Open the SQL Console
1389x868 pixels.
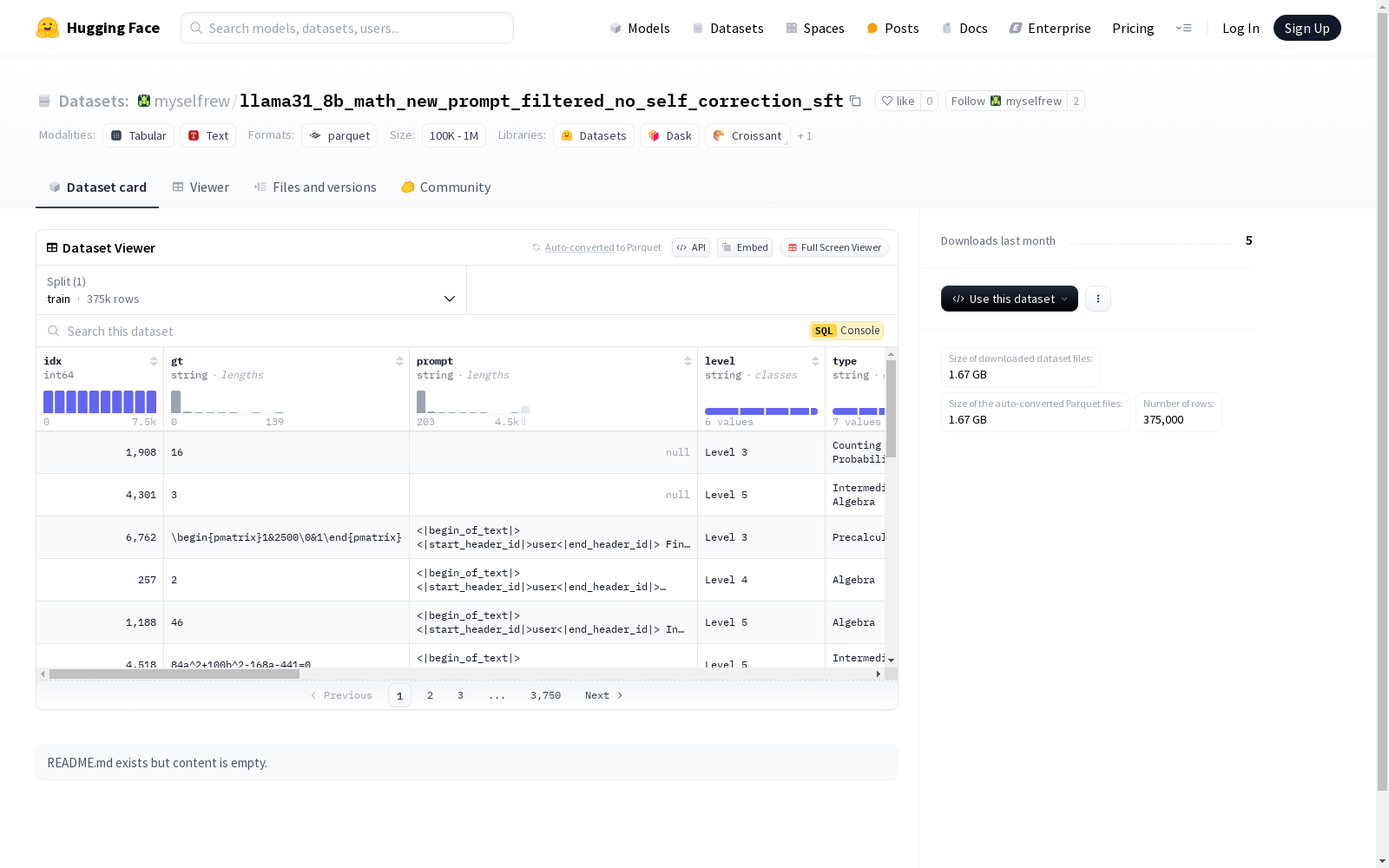tap(846, 331)
